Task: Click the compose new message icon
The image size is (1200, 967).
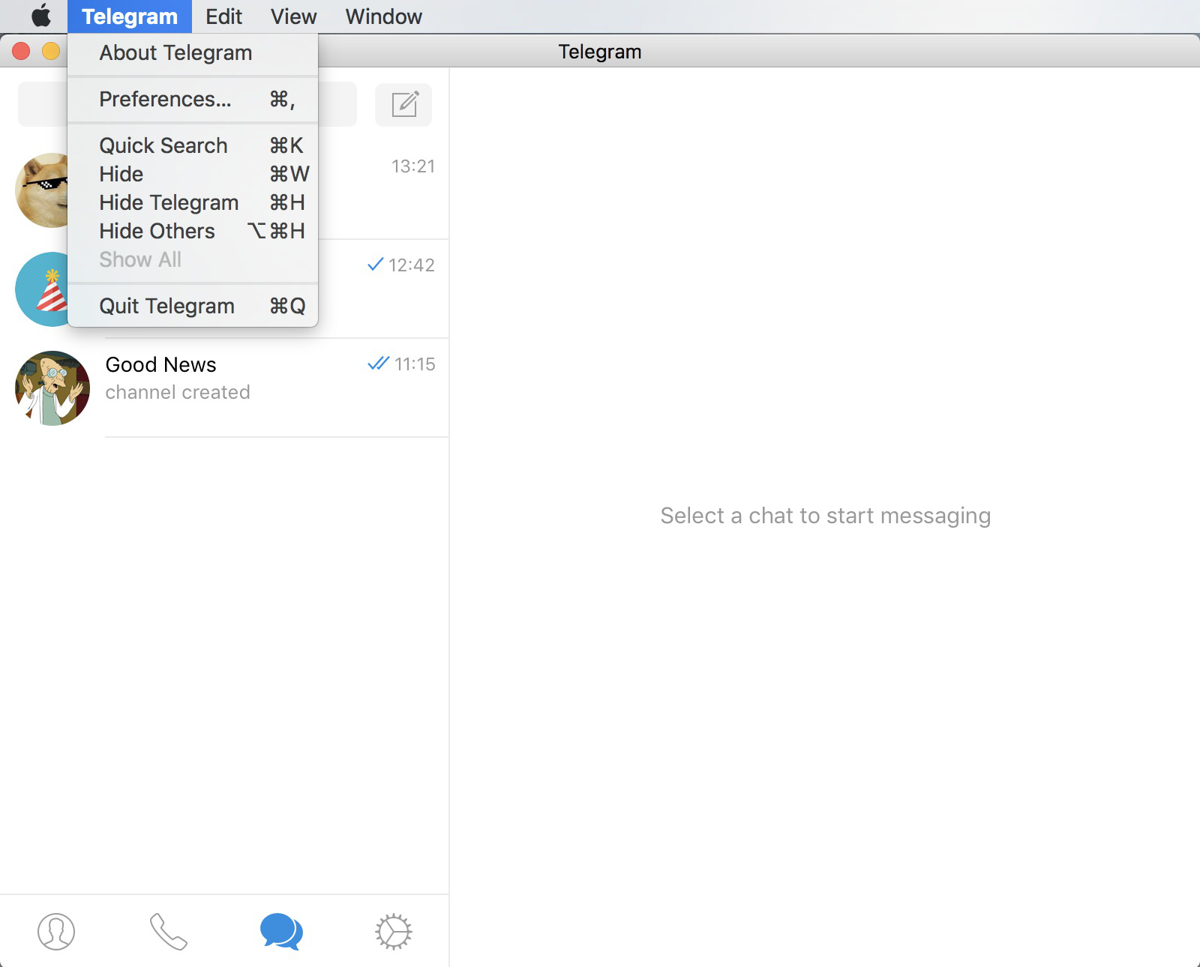Action: click(404, 104)
